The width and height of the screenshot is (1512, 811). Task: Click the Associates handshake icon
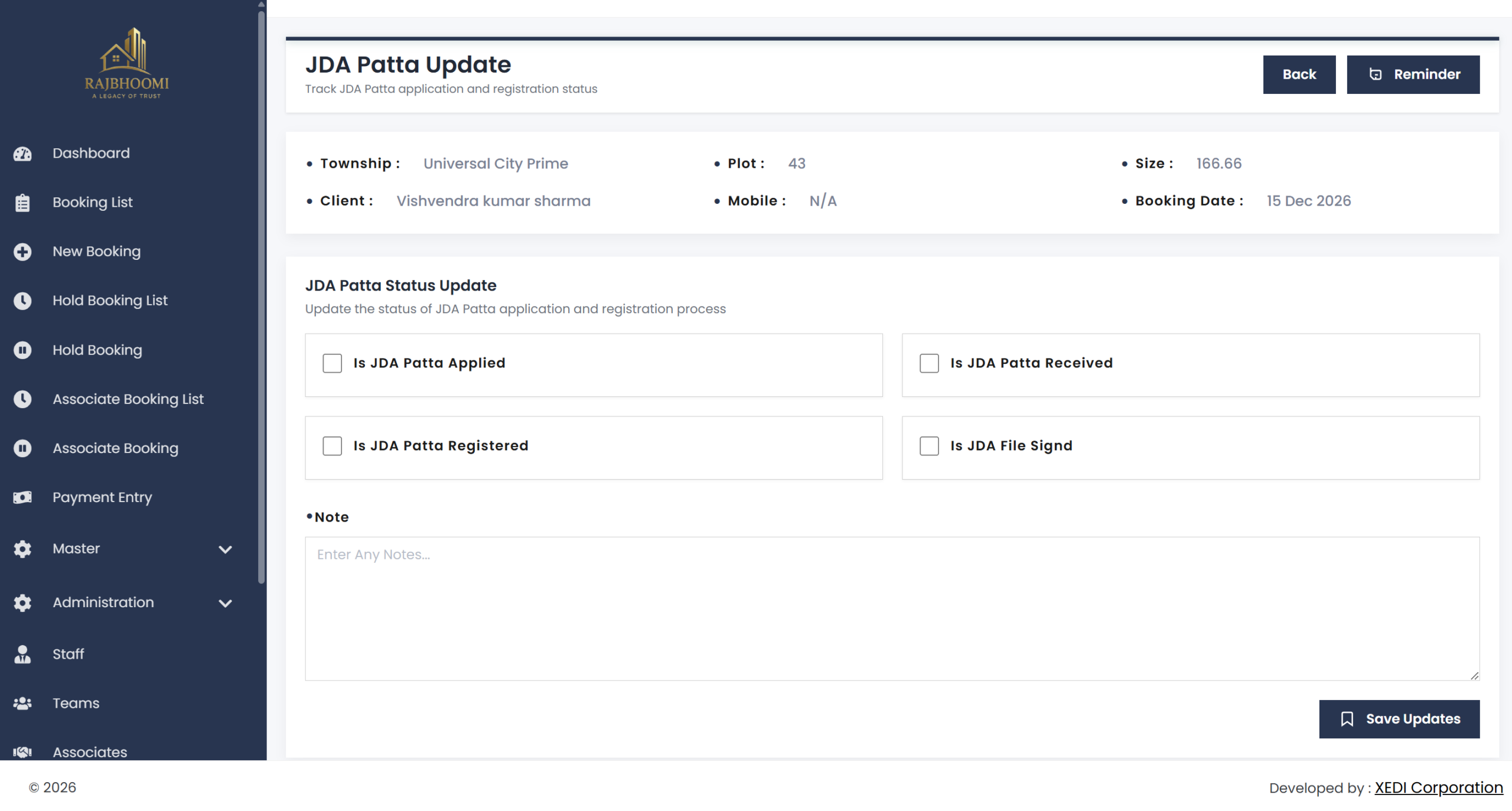[x=22, y=752]
